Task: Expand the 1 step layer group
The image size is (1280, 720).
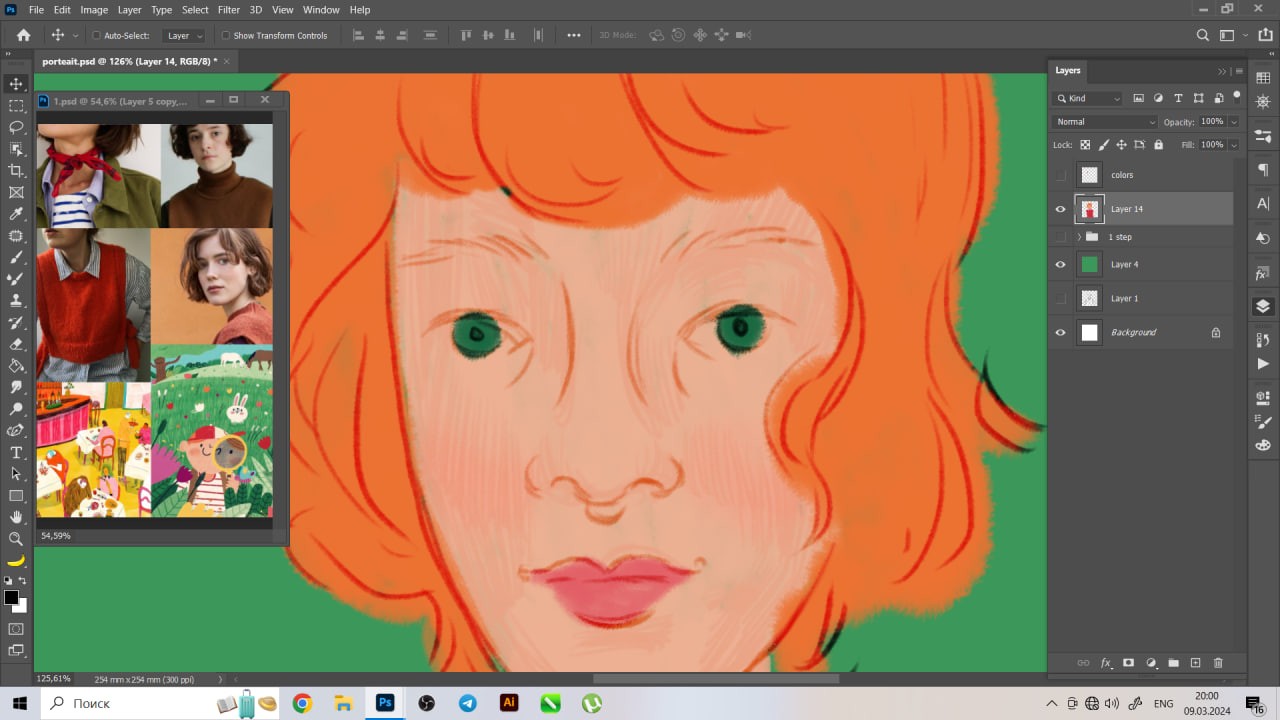Action: click(1079, 237)
